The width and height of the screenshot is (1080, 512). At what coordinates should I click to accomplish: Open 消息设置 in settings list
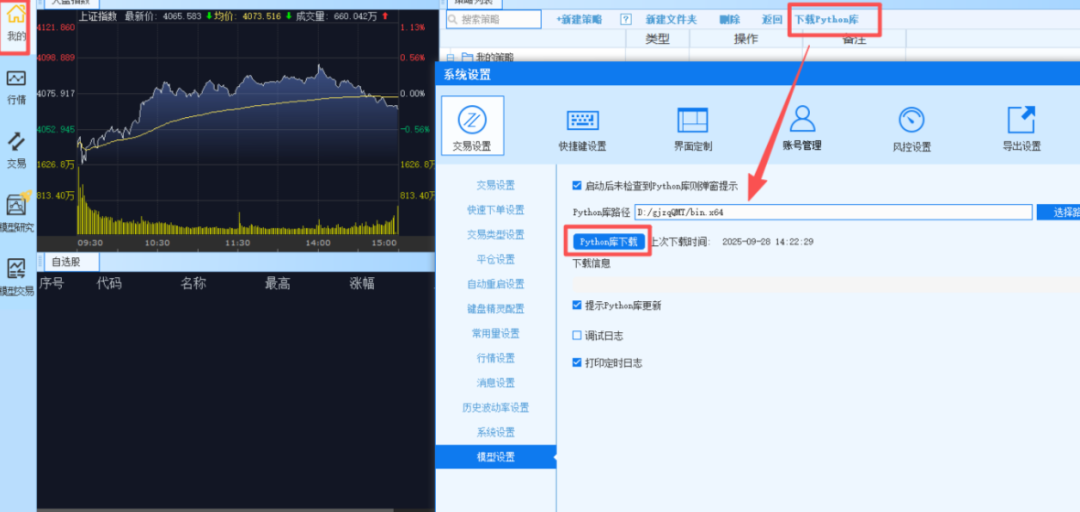496,382
